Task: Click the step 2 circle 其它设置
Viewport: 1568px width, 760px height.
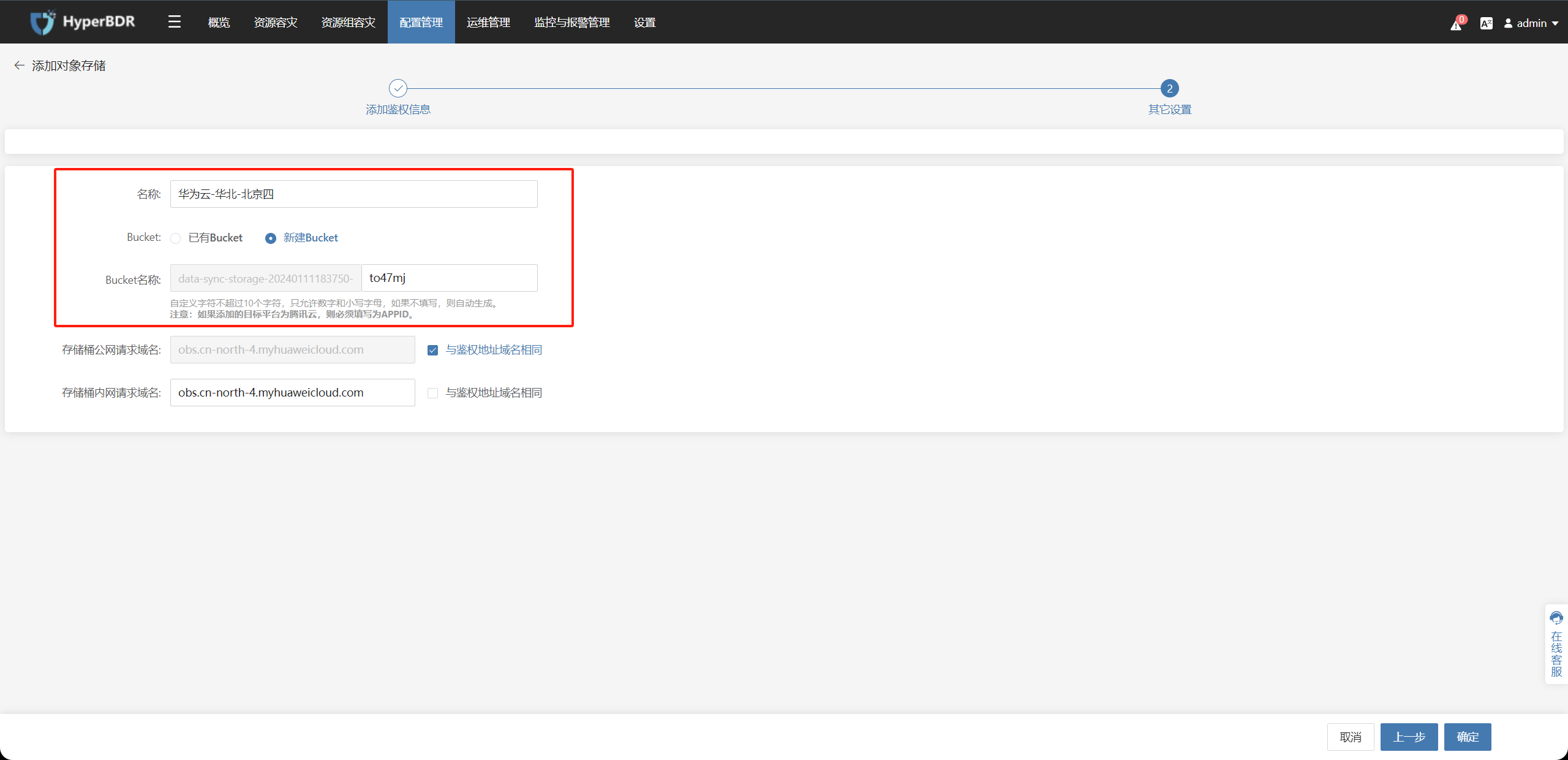Action: coord(1170,88)
